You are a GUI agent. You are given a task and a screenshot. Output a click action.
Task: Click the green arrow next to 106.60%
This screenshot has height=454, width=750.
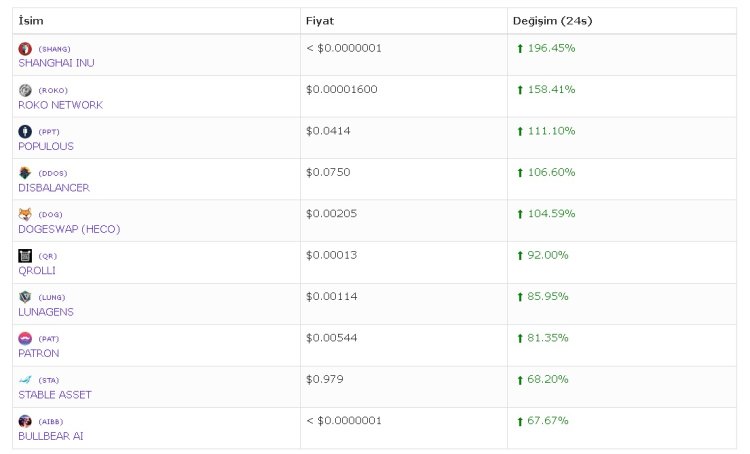[x=520, y=173]
